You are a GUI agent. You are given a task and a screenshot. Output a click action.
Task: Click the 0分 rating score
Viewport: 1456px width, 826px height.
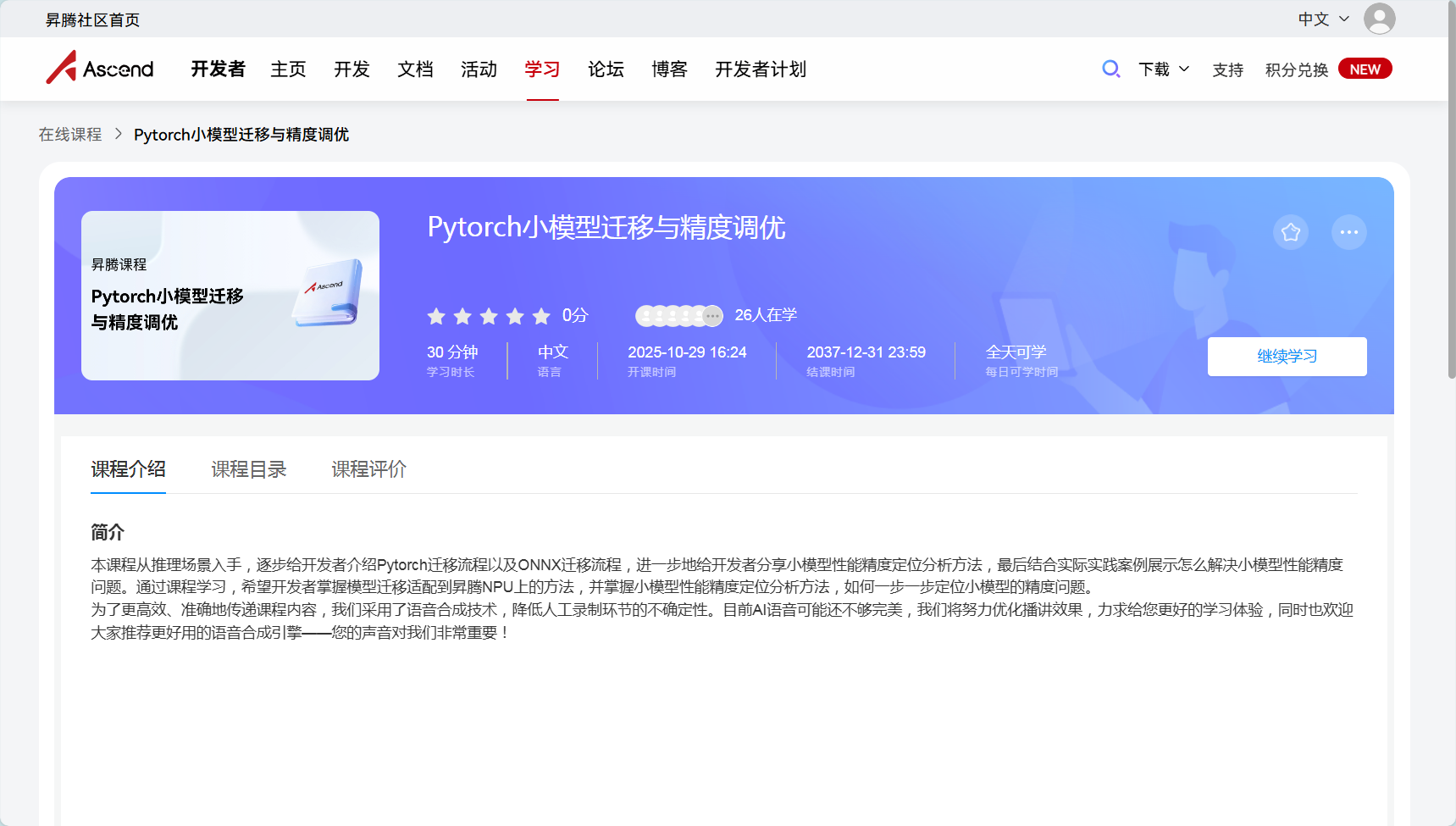575,315
